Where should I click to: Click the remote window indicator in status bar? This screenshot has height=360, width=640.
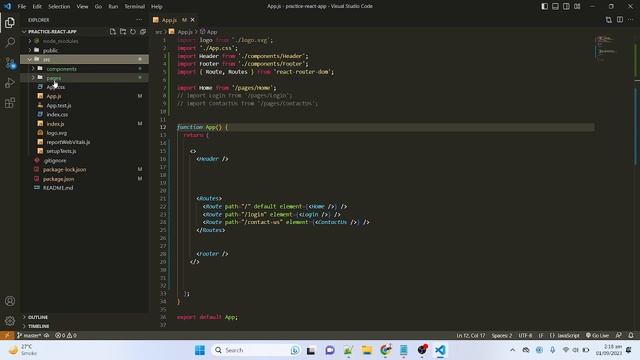pyautogui.click(x=7, y=335)
